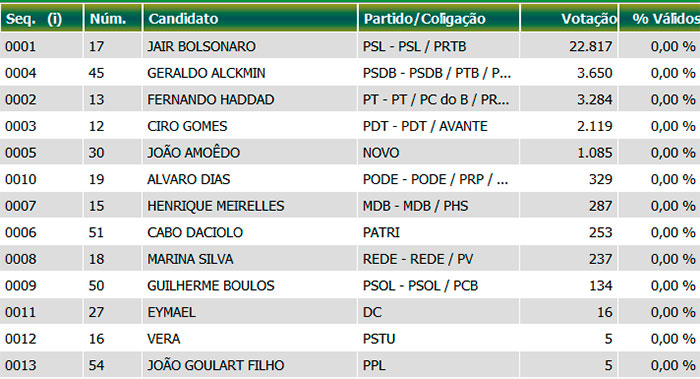The image size is (700, 379).
Task: Click the 22.817 vote count cell
Action: point(569,46)
